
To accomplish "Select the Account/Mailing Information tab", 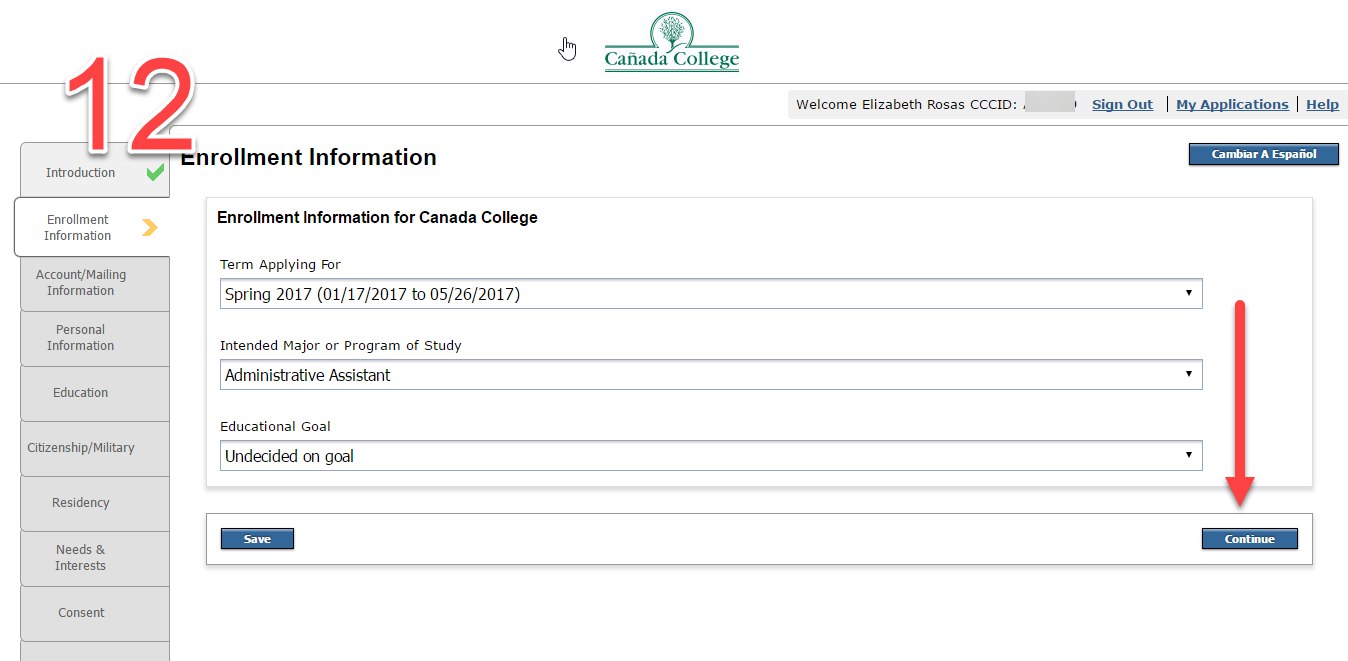I will [81, 283].
